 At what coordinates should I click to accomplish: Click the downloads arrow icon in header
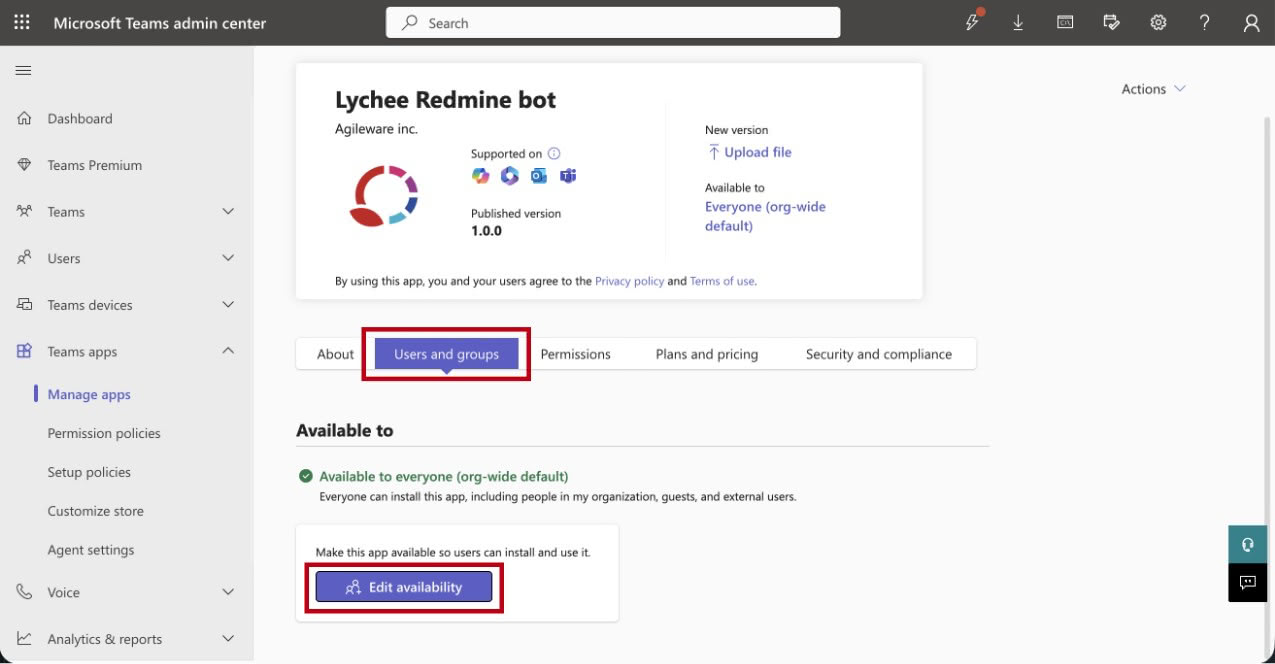tap(1018, 23)
